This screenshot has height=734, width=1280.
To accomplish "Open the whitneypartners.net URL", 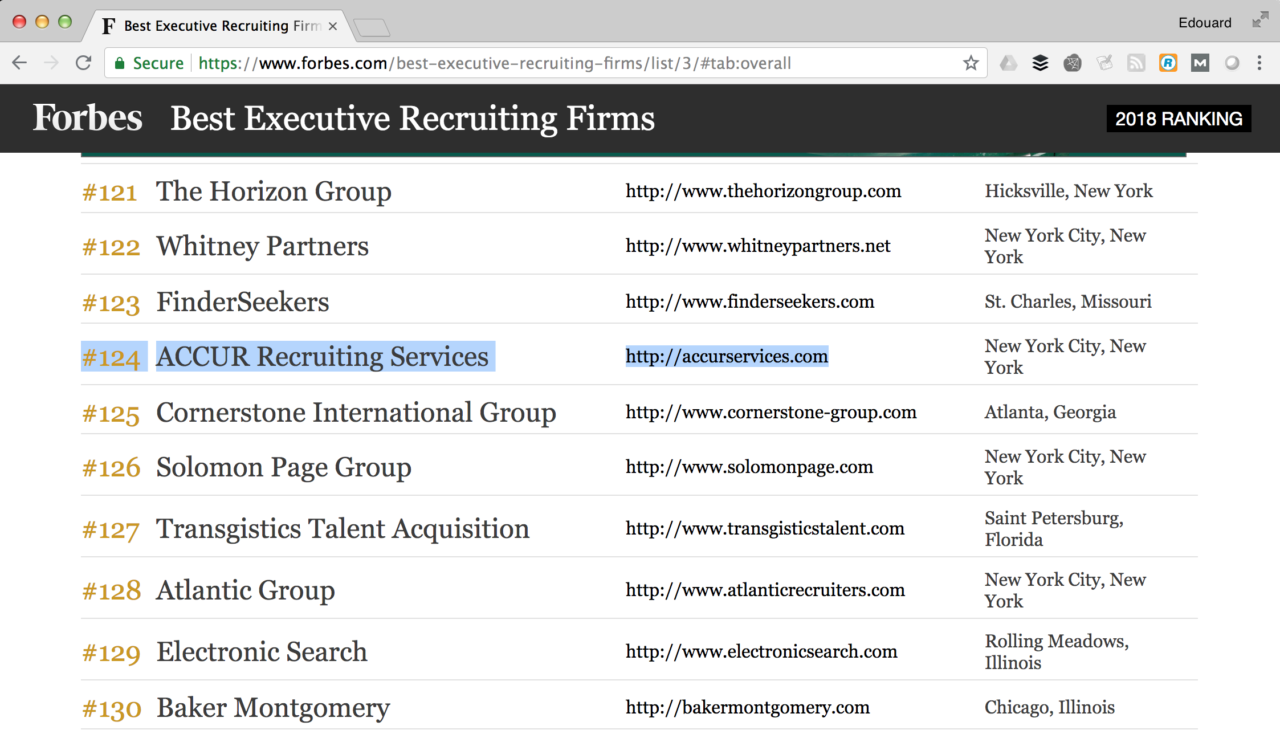I will tap(758, 246).
